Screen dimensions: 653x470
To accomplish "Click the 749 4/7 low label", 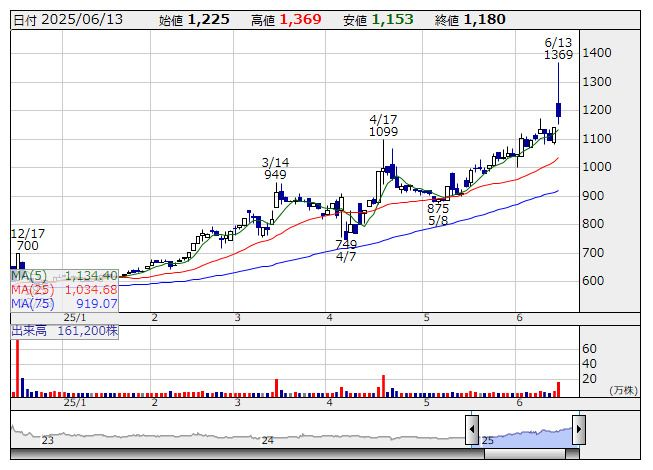I will [346, 250].
